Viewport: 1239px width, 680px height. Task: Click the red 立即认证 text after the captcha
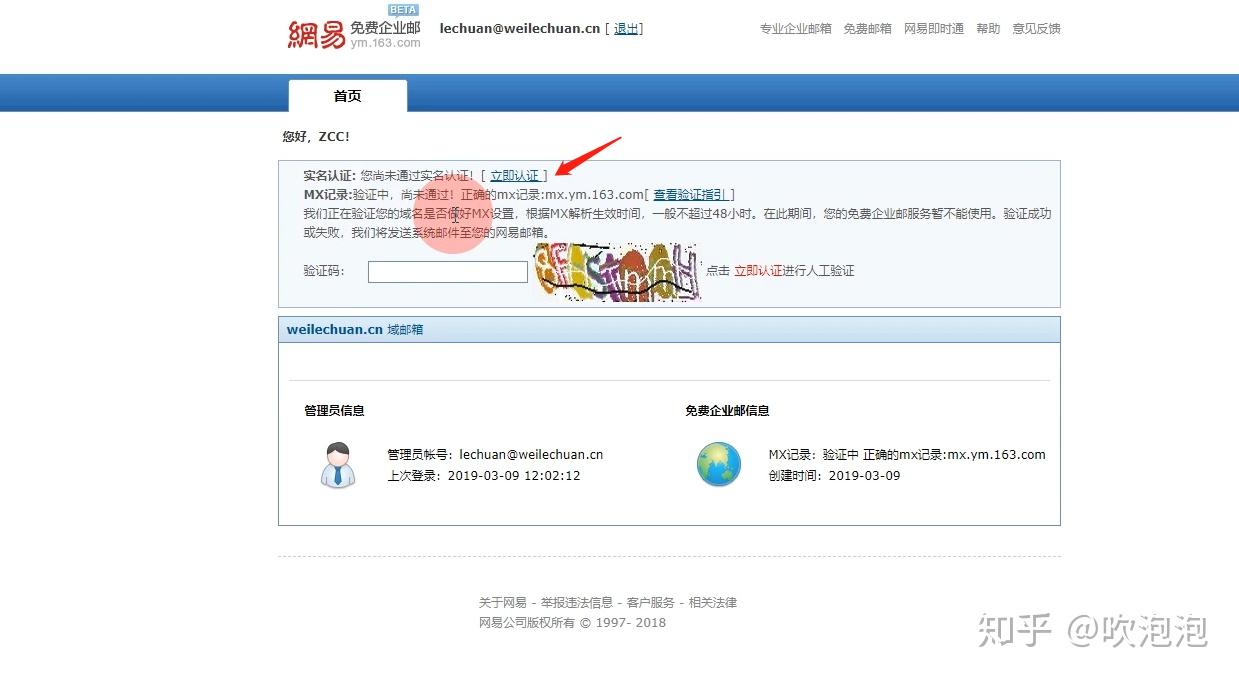pyautogui.click(x=758, y=271)
